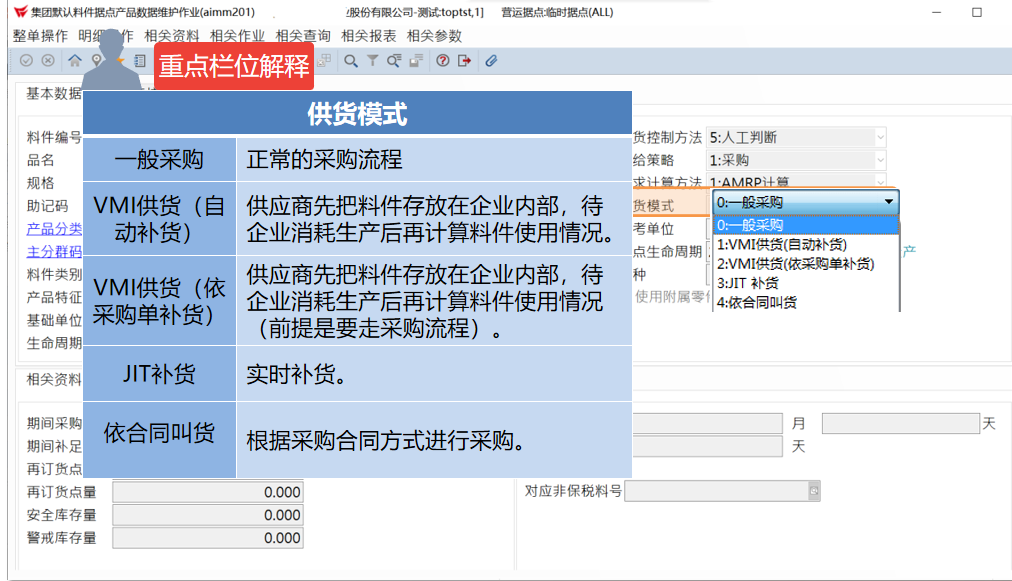This screenshot has width=1012, height=581.
Task: Open the list document toolbar icon
Action: tap(139, 61)
